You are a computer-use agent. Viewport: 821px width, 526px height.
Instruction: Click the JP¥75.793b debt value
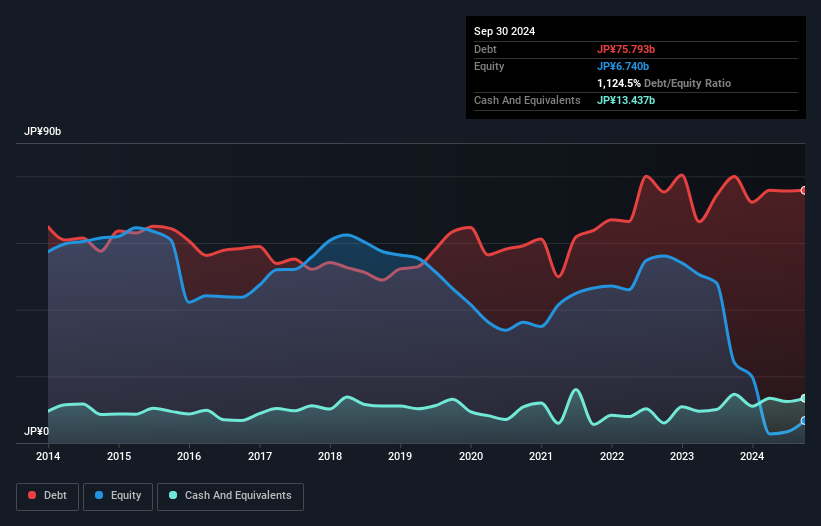coord(626,49)
